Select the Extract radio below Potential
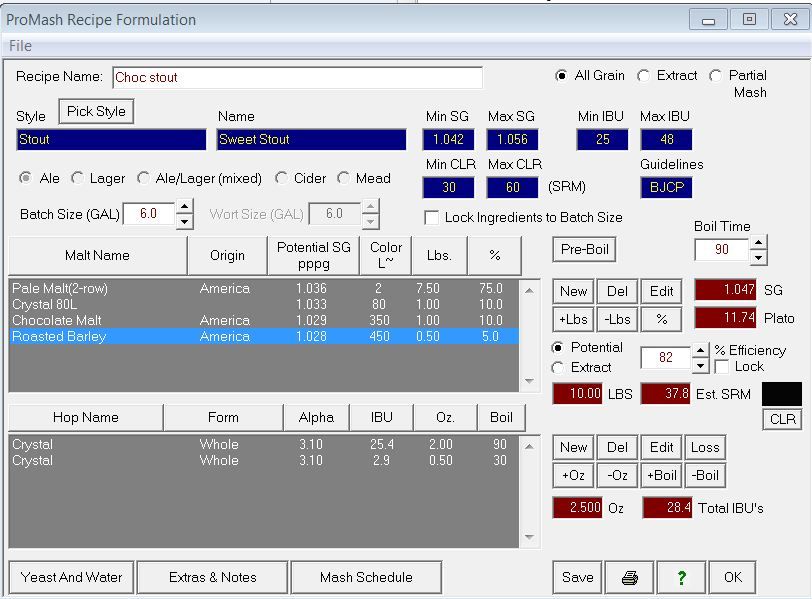 pyautogui.click(x=557, y=368)
